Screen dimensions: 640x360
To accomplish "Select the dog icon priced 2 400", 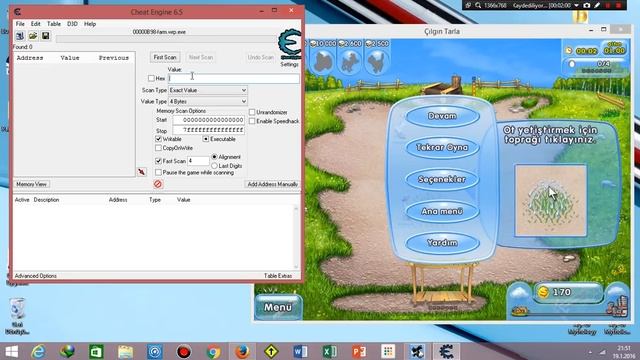I will 350,62.
